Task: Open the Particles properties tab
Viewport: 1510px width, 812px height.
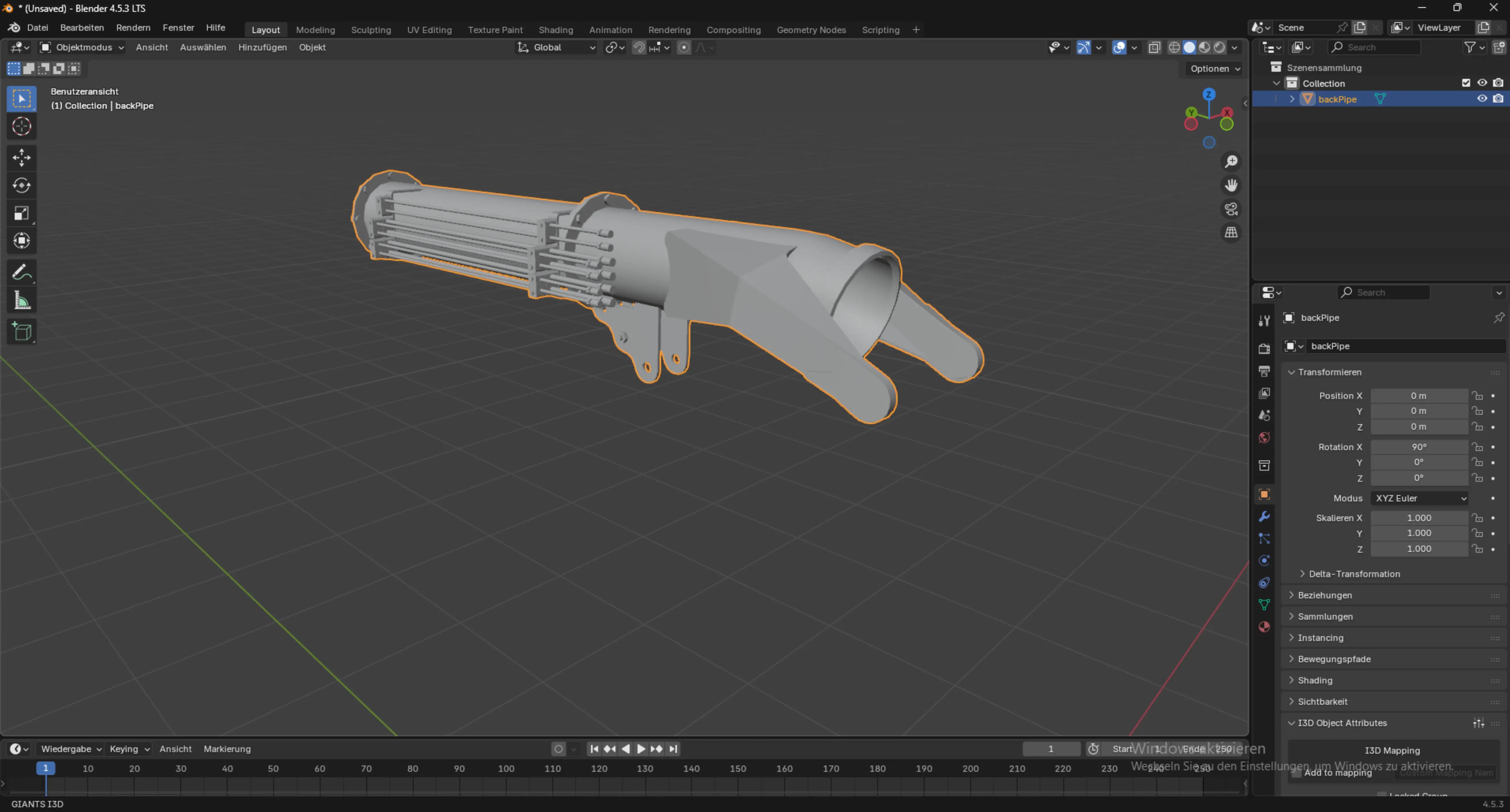Action: pyautogui.click(x=1264, y=539)
